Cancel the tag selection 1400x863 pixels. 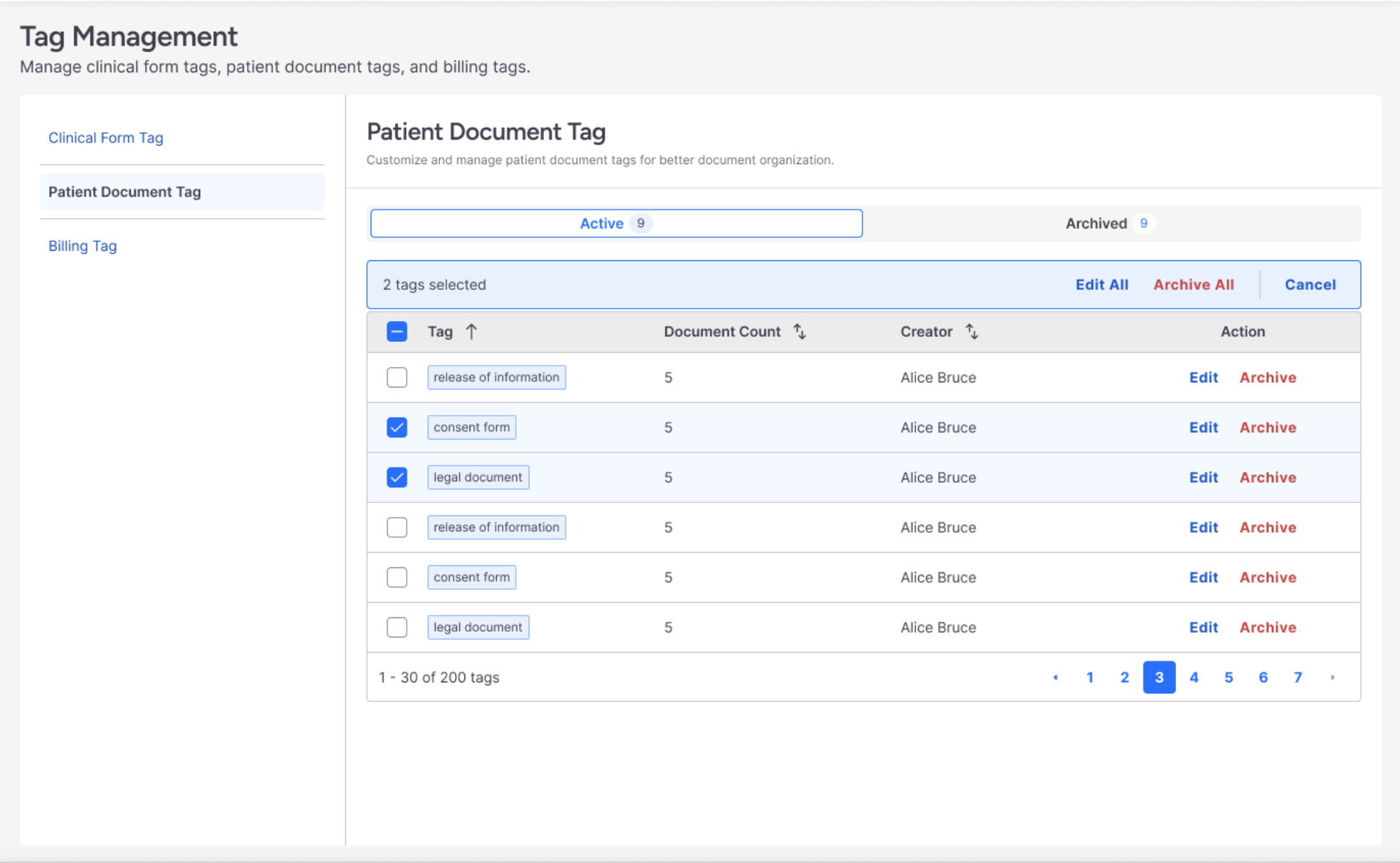click(x=1309, y=285)
